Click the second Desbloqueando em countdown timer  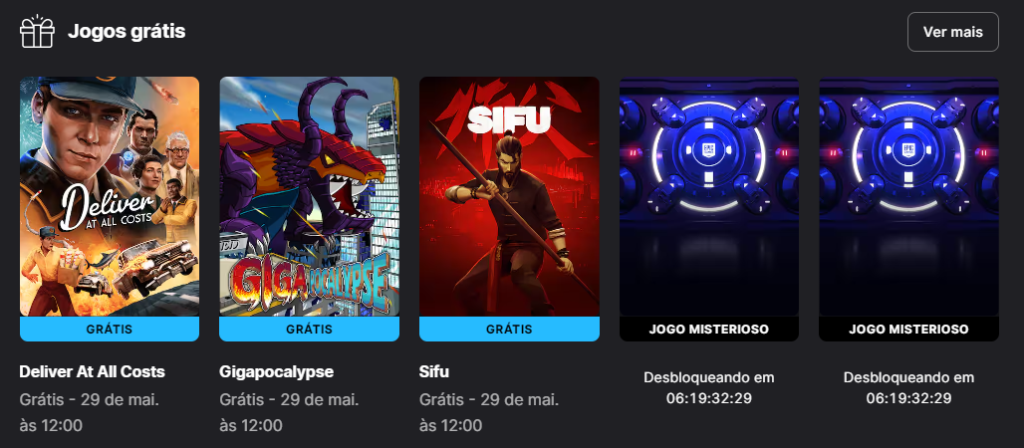(x=909, y=388)
